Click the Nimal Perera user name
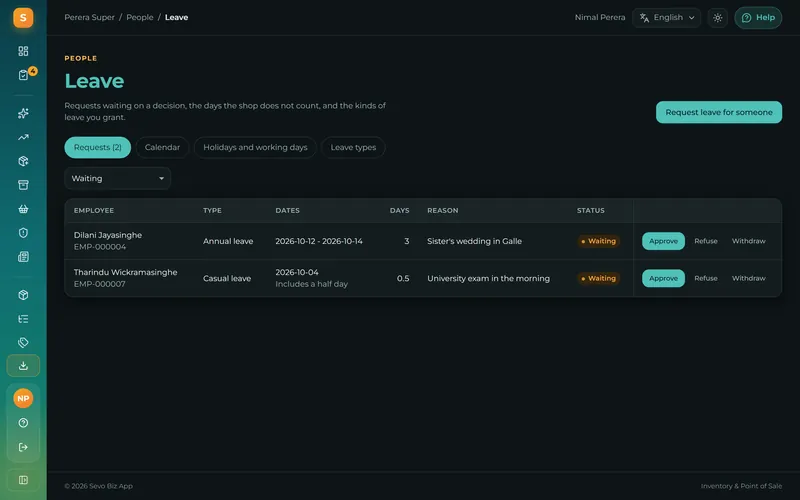The width and height of the screenshot is (800, 500). coord(599,17)
